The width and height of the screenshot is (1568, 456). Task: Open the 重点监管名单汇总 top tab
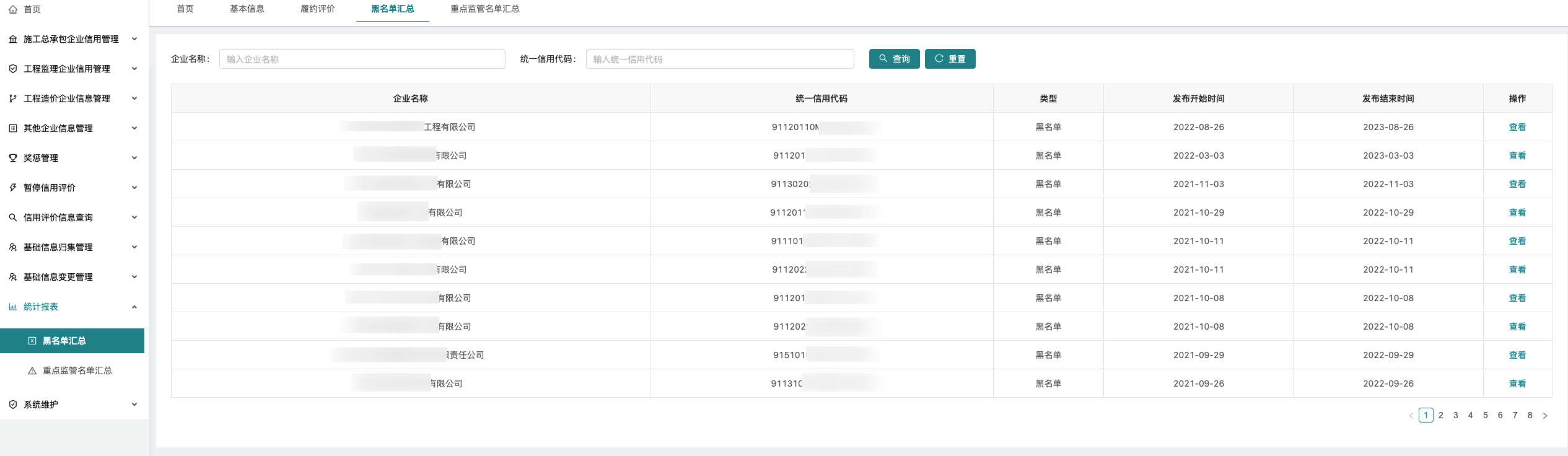pos(484,9)
